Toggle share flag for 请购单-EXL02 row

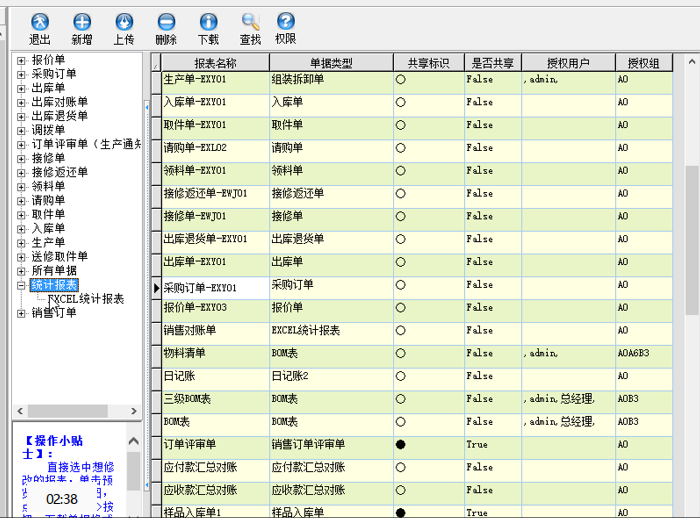tap(400, 148)
